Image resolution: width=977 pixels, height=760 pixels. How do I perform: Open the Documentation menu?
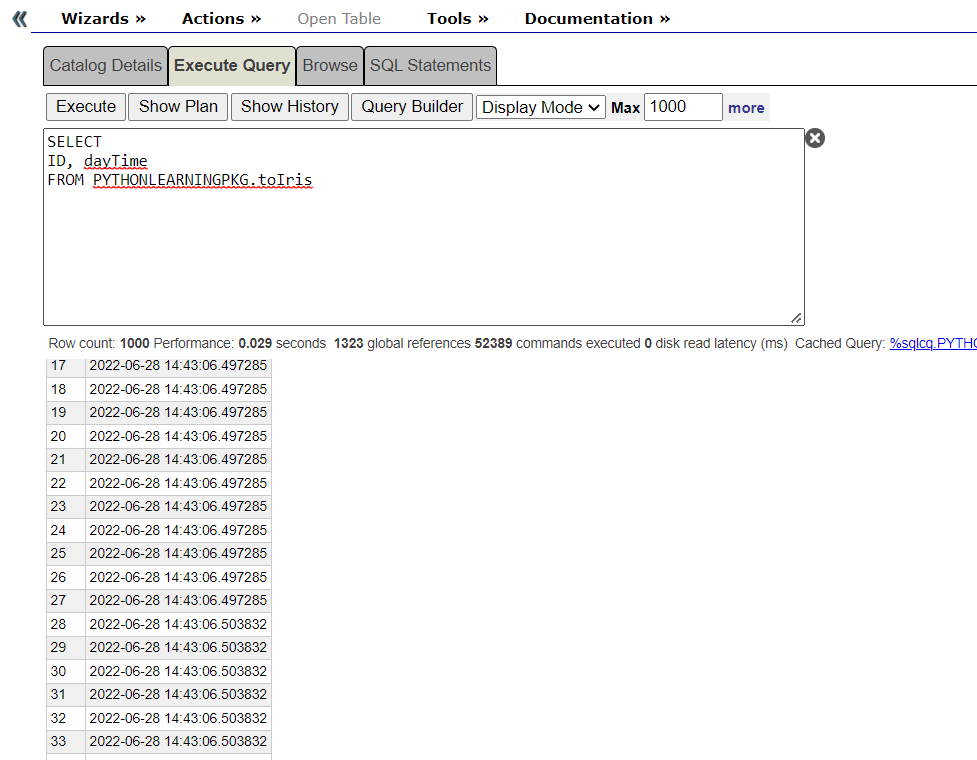click(597, 19)
